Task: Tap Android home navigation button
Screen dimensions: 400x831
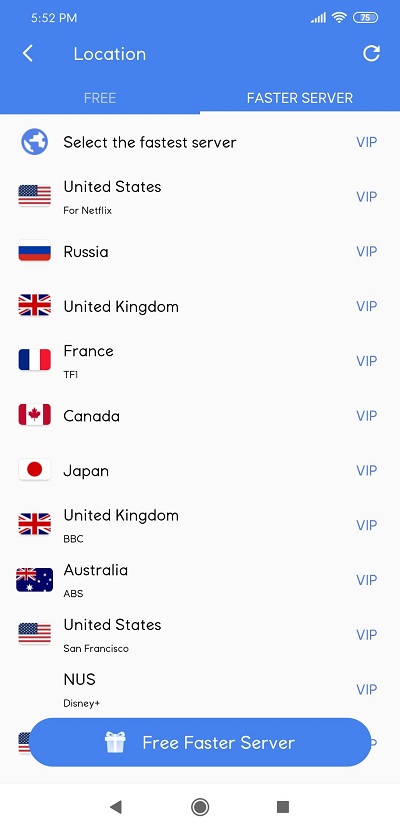Action: pos(200,807)
